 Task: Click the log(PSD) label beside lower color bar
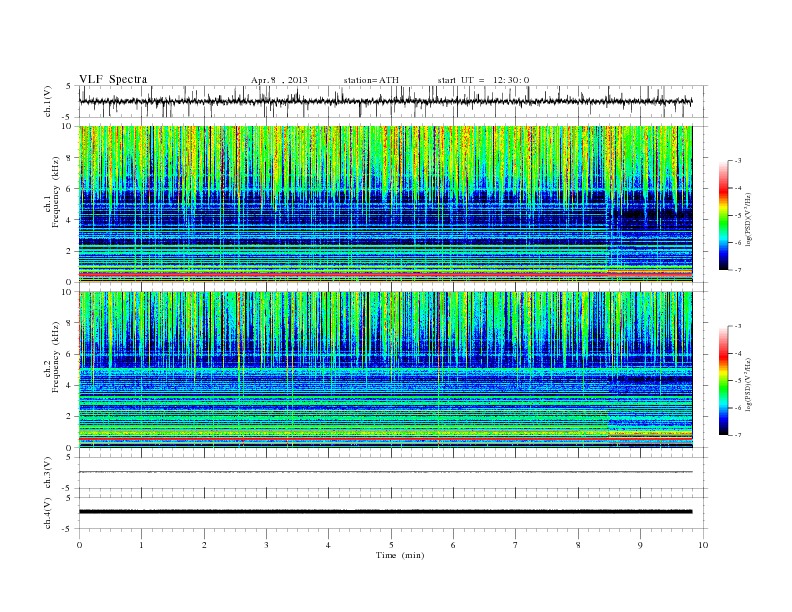pos(749,384)
